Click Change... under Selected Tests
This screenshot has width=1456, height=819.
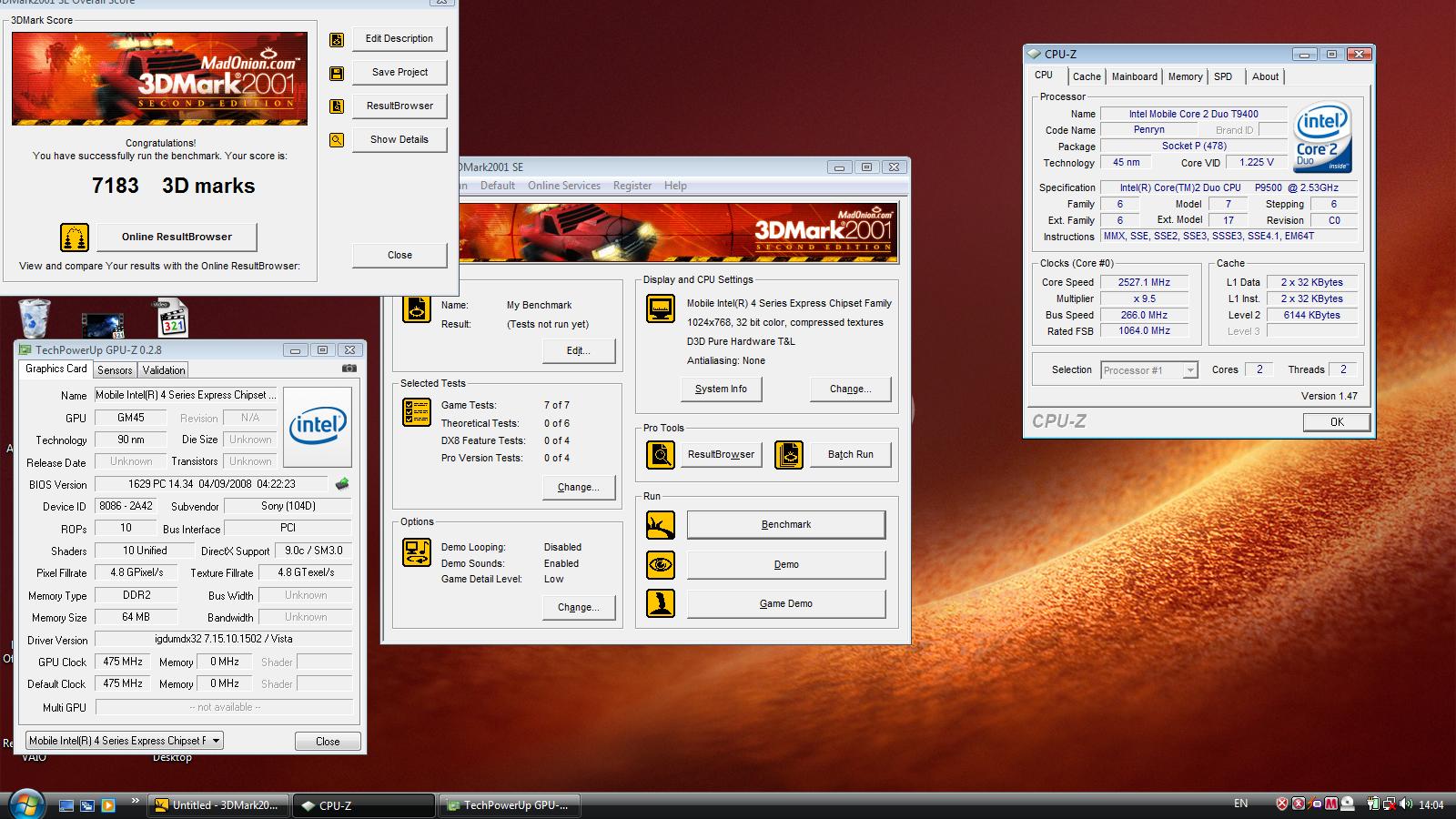(x=579, y=488)
